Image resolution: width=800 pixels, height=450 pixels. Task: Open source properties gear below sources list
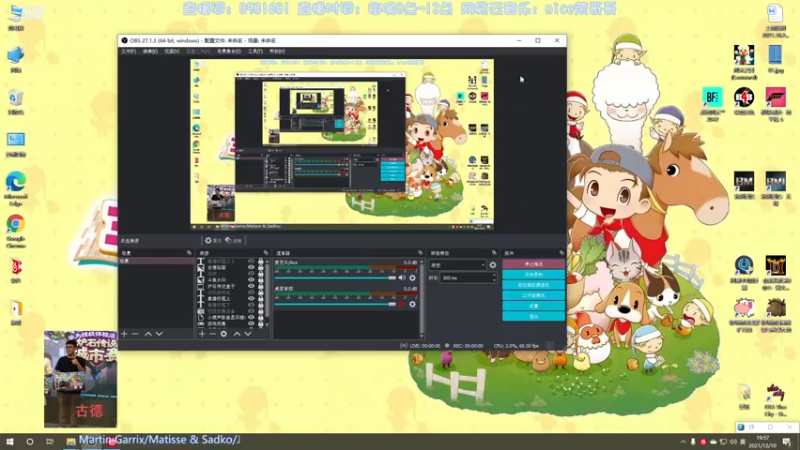(224, 334)
